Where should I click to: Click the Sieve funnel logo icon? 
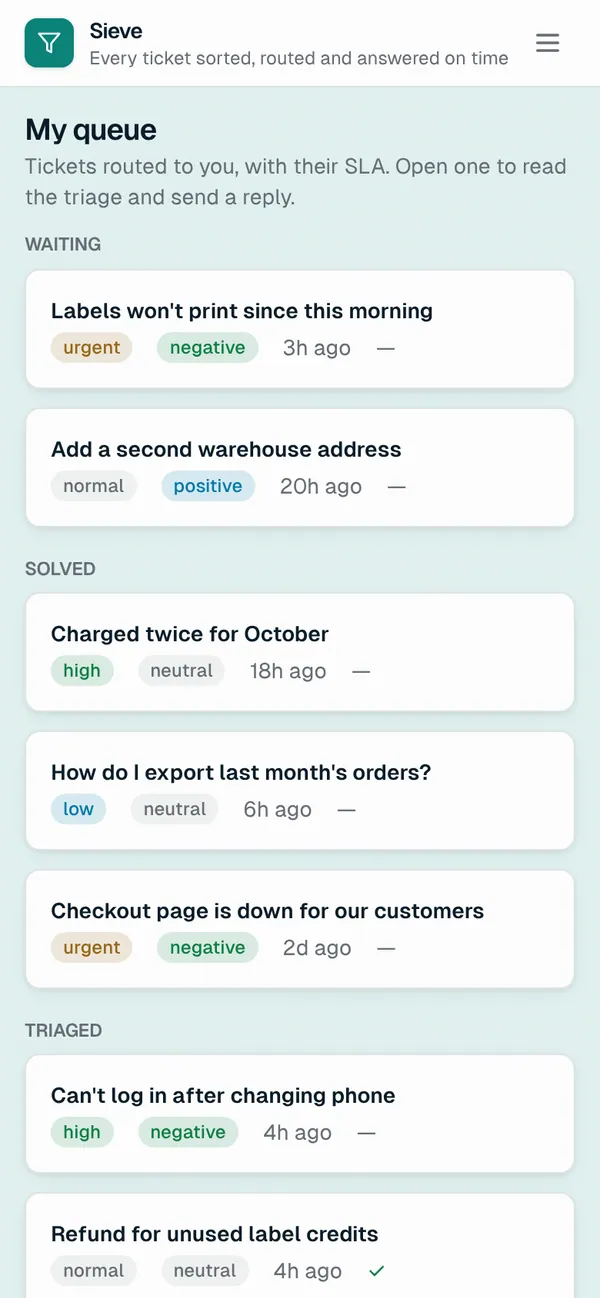pos(49,43)
